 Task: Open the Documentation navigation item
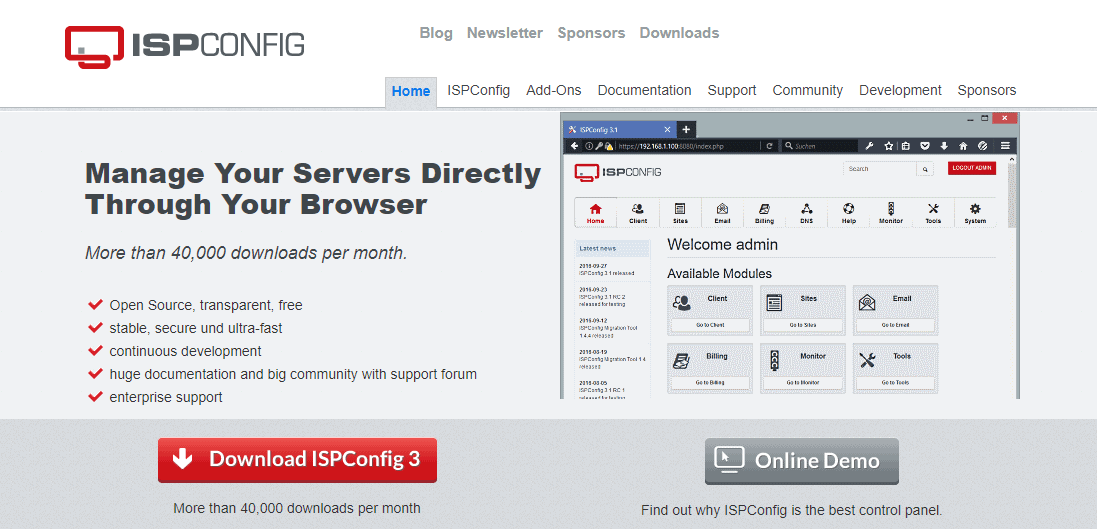(644, 90)
